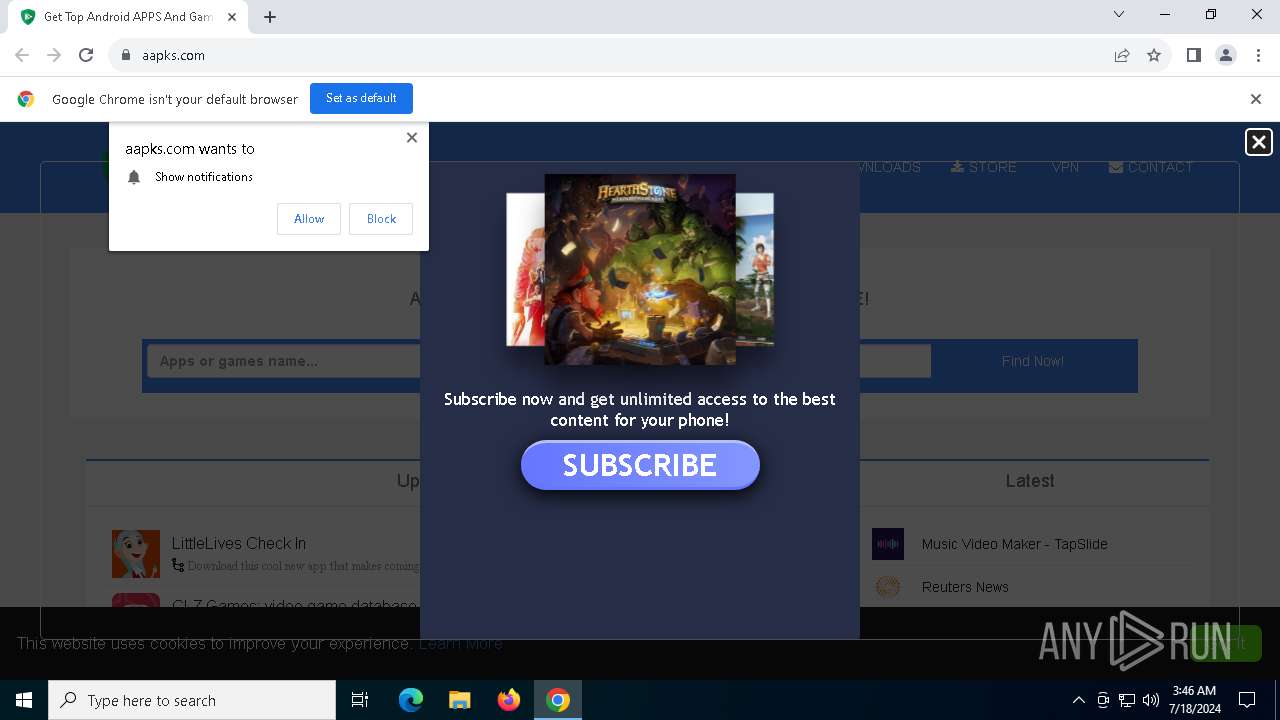The image size is (1280, 720).
Task: Open volume control tray icon
Action: 1151,700
